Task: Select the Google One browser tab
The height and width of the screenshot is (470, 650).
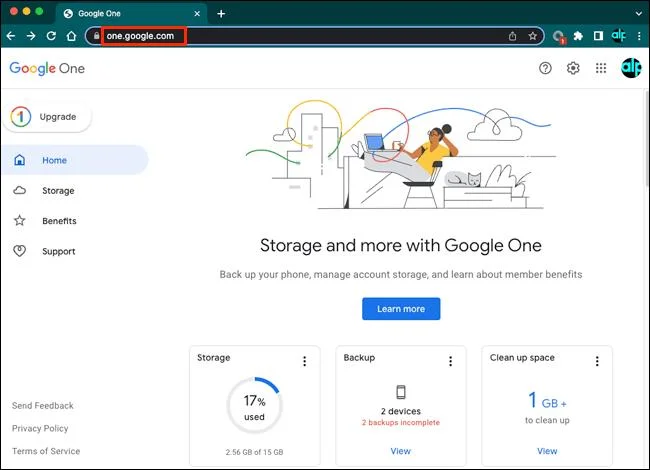Action: (131, 14)
